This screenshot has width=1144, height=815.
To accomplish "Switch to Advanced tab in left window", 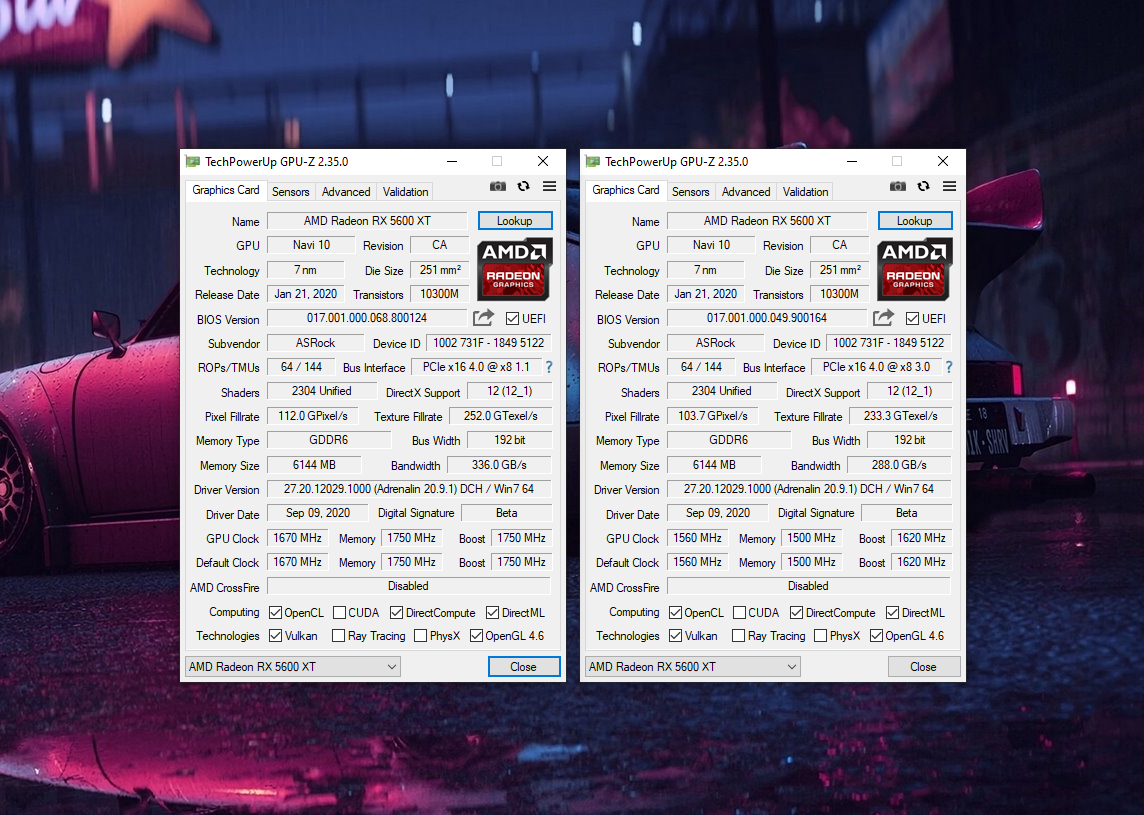I will coord(346,192).
